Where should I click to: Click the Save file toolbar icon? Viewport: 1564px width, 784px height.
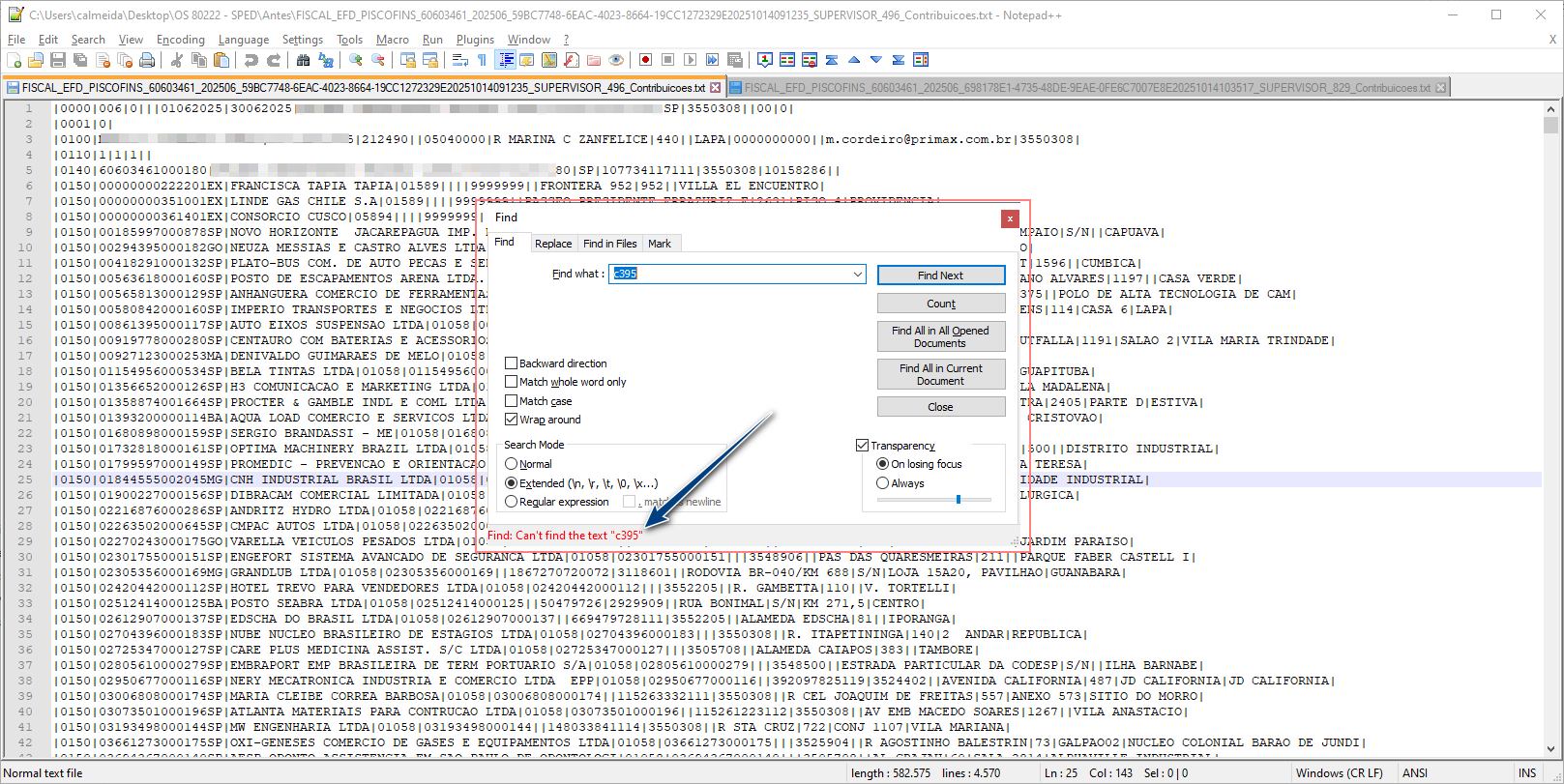(x=58, y=60)
